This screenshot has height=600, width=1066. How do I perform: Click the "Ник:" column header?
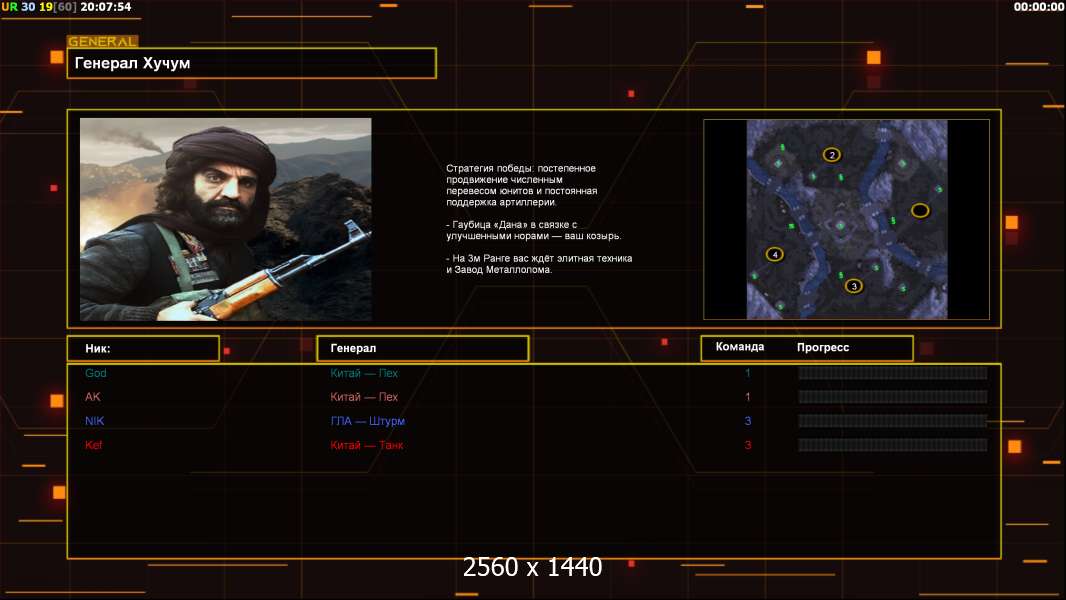143,348
